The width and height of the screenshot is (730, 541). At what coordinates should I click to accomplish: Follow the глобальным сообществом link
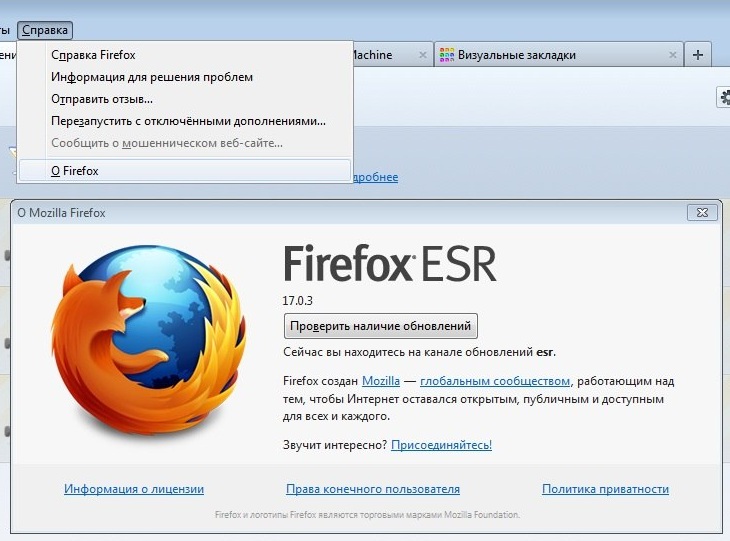(x=495, y=381)
